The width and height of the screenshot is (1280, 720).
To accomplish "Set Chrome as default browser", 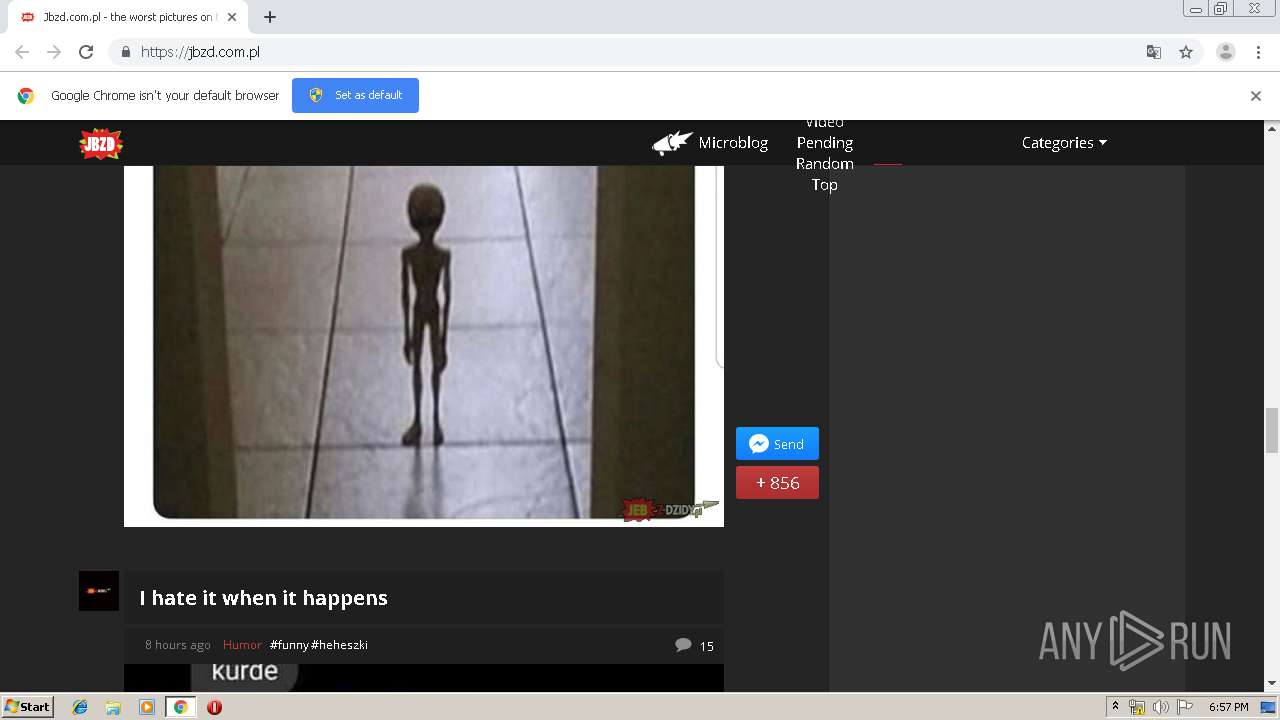I will 355,95.
